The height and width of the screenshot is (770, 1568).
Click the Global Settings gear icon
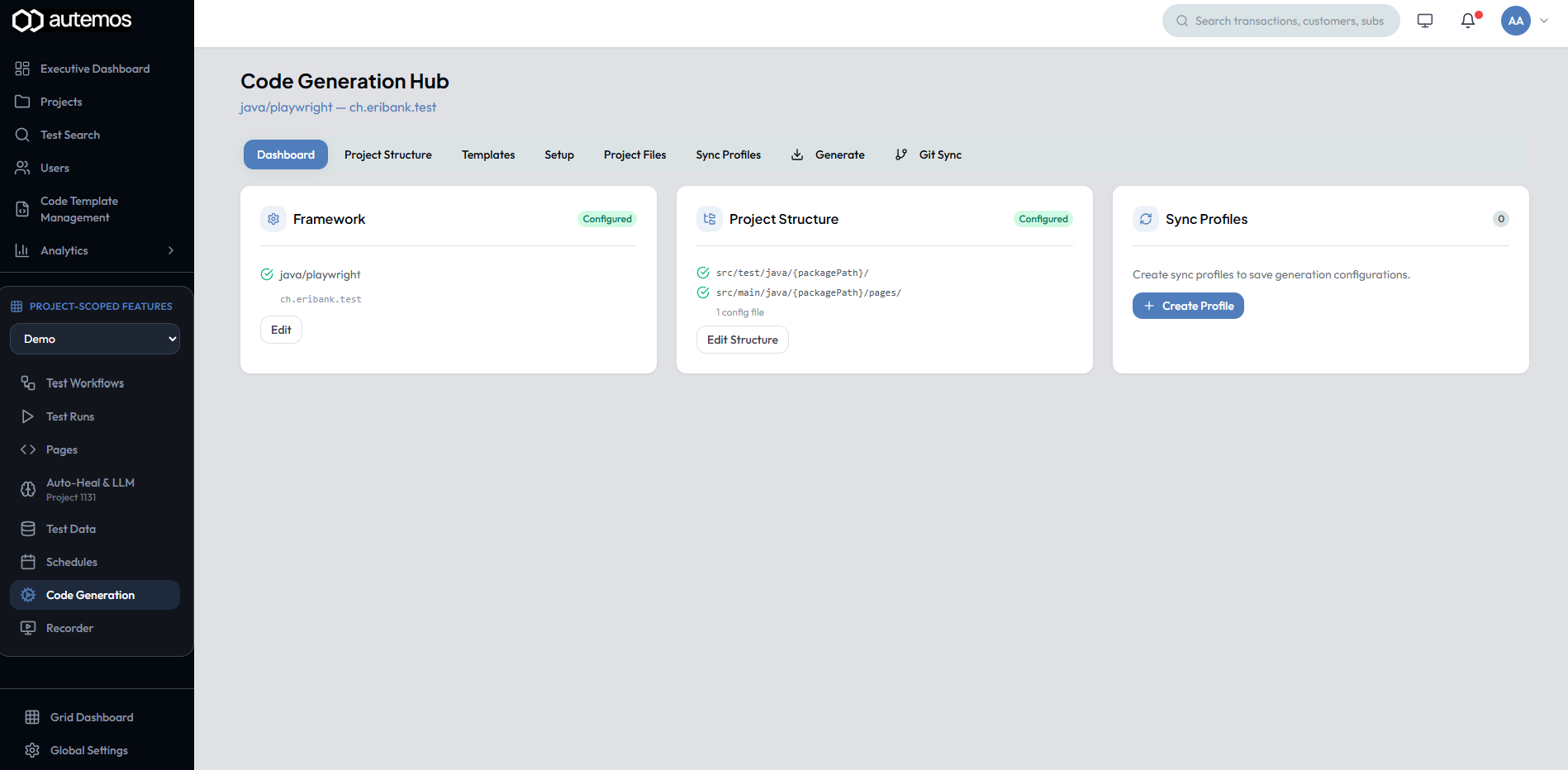32,750
